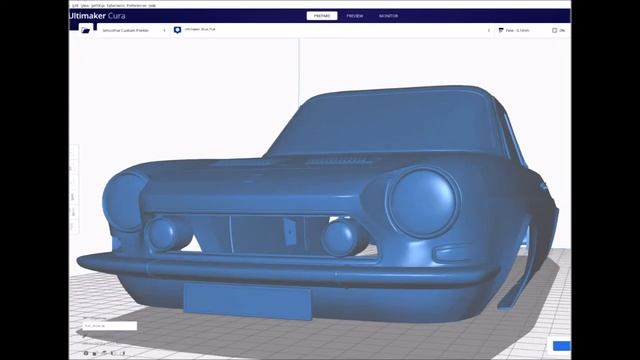
Task: Click the Fine profile layer-height icon
Action: click(501, 30)
